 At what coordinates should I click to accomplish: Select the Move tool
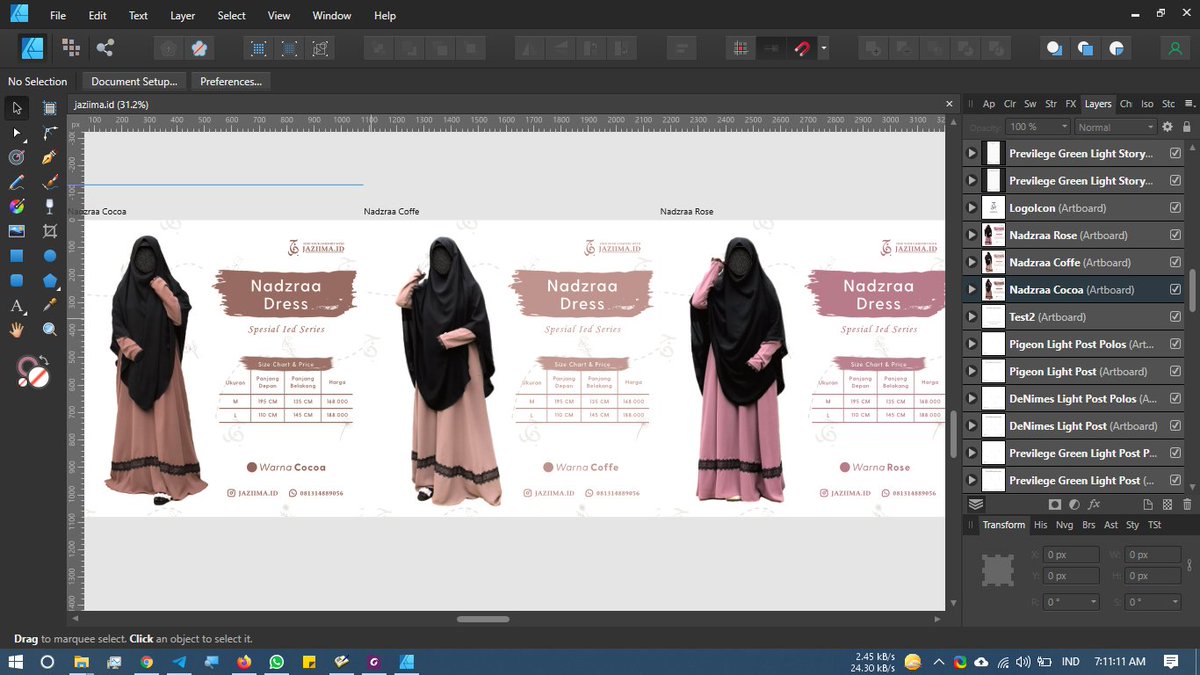pos(17,107)
